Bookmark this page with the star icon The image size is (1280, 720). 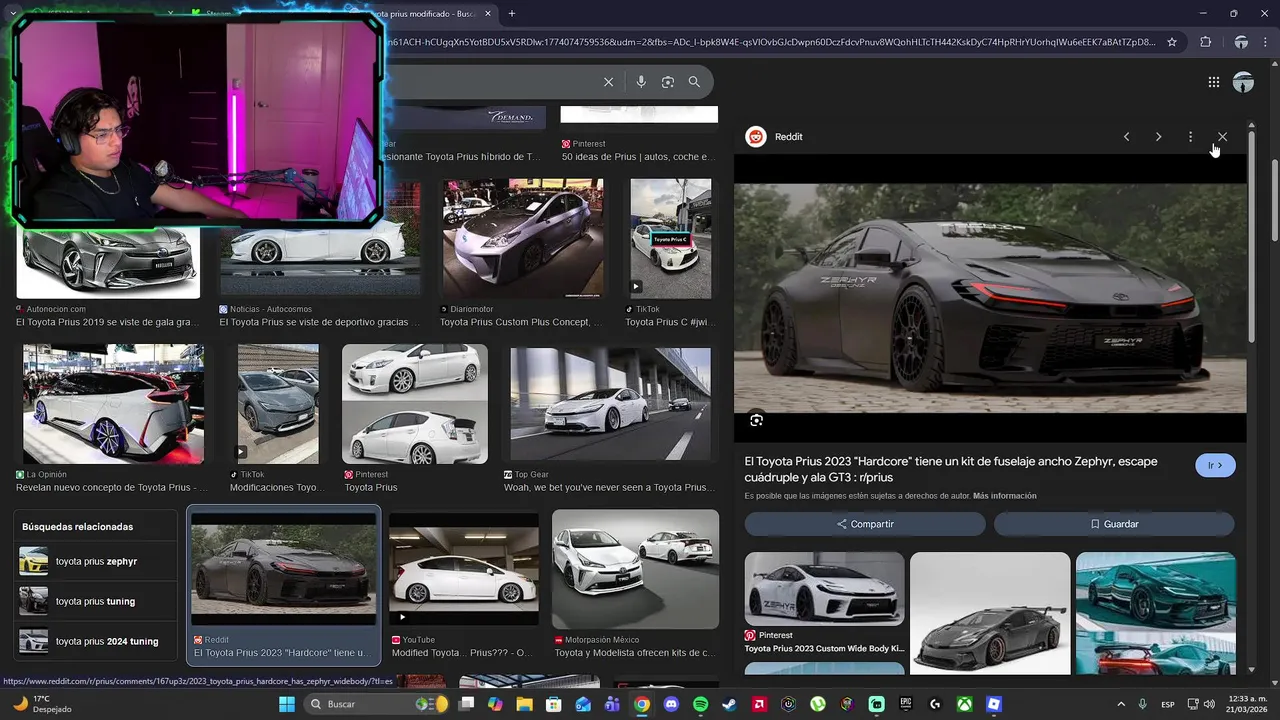pos(1172,42)
